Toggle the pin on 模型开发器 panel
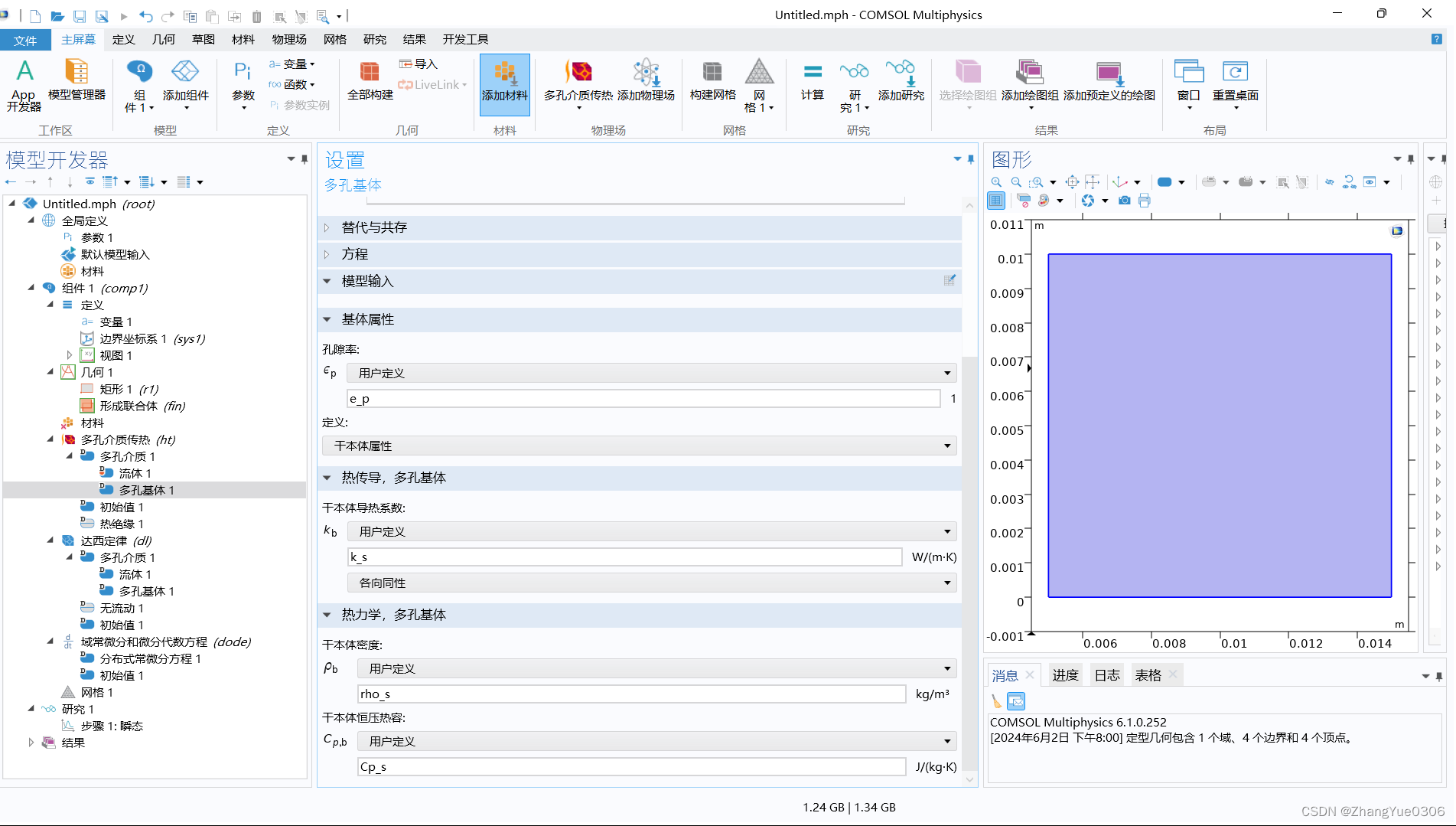The height and width of the screenshot is (826, 1456). pyautogui.click(x=305, y=159)
